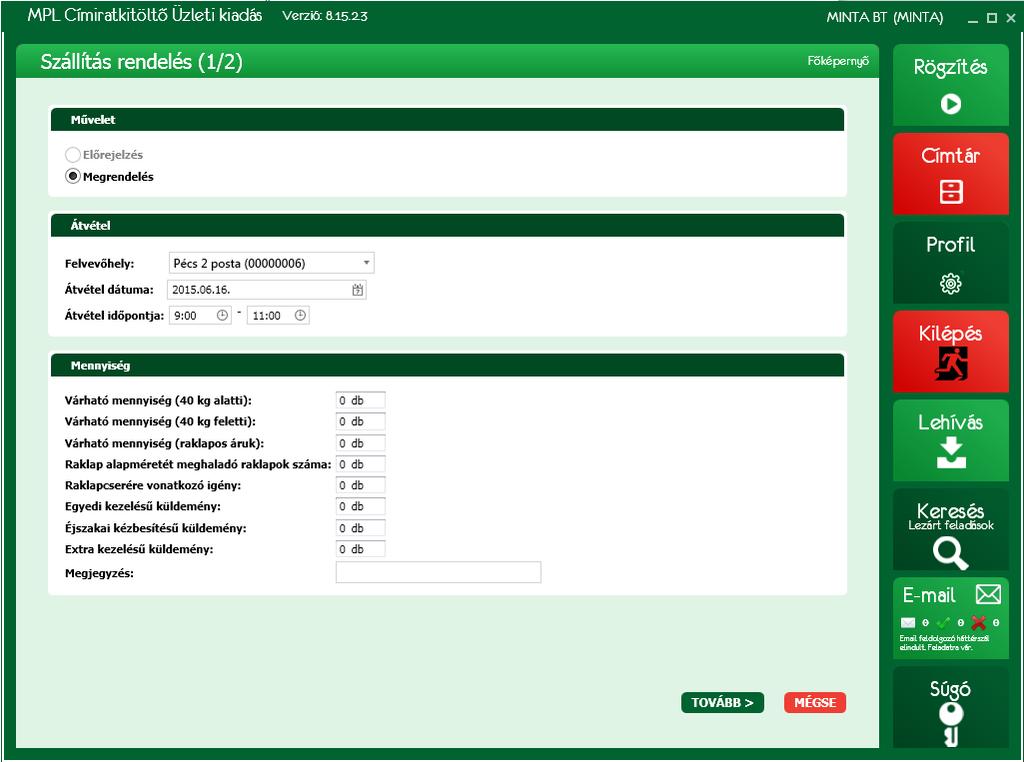
Task: Click the raklapos áruk quantity field
Action: pos(360,443)
